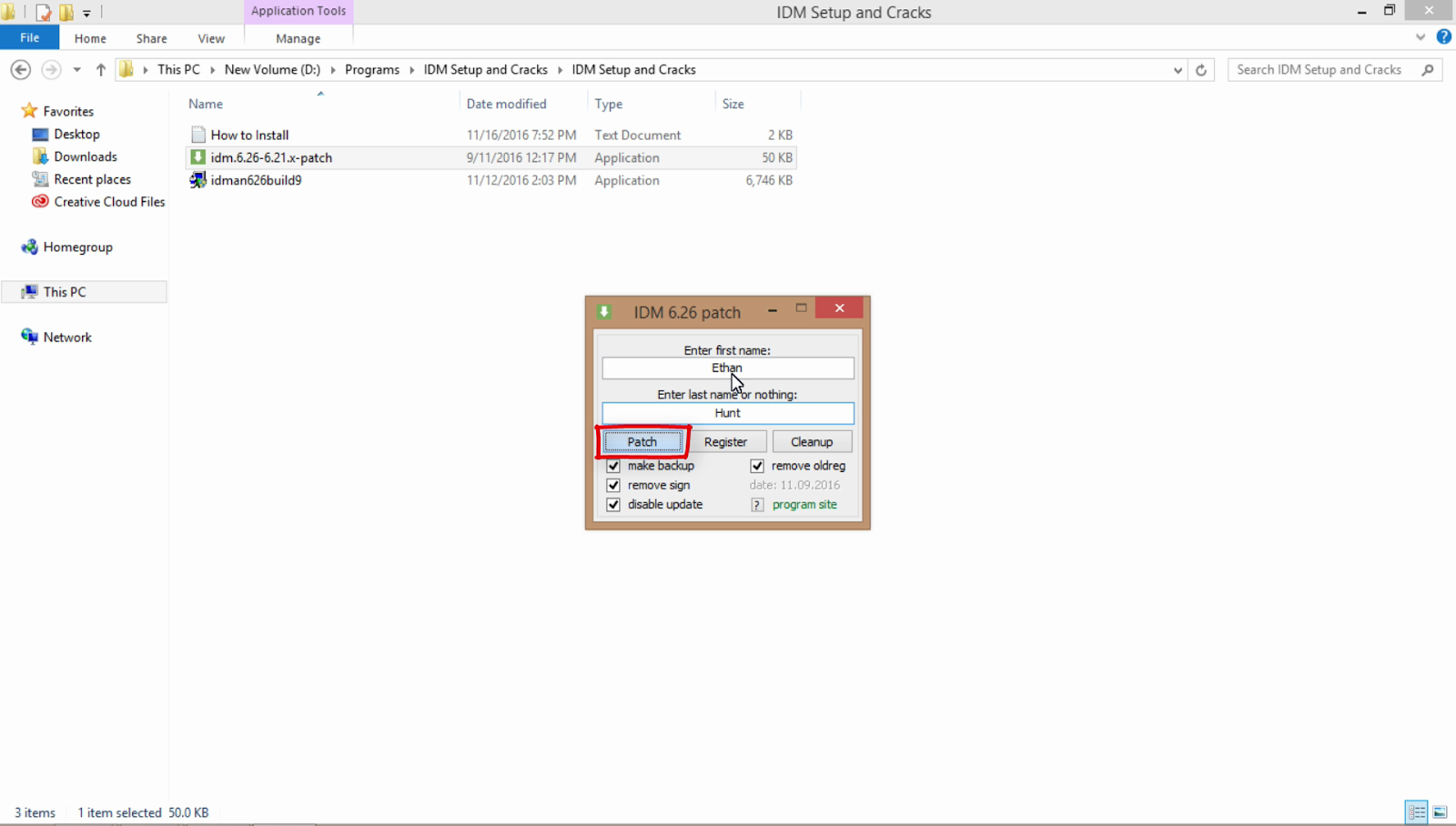The image size is (1456, 826).
Task: Click the New Folder icon on the Quick Access Toolbar
Action: (65, 12)
